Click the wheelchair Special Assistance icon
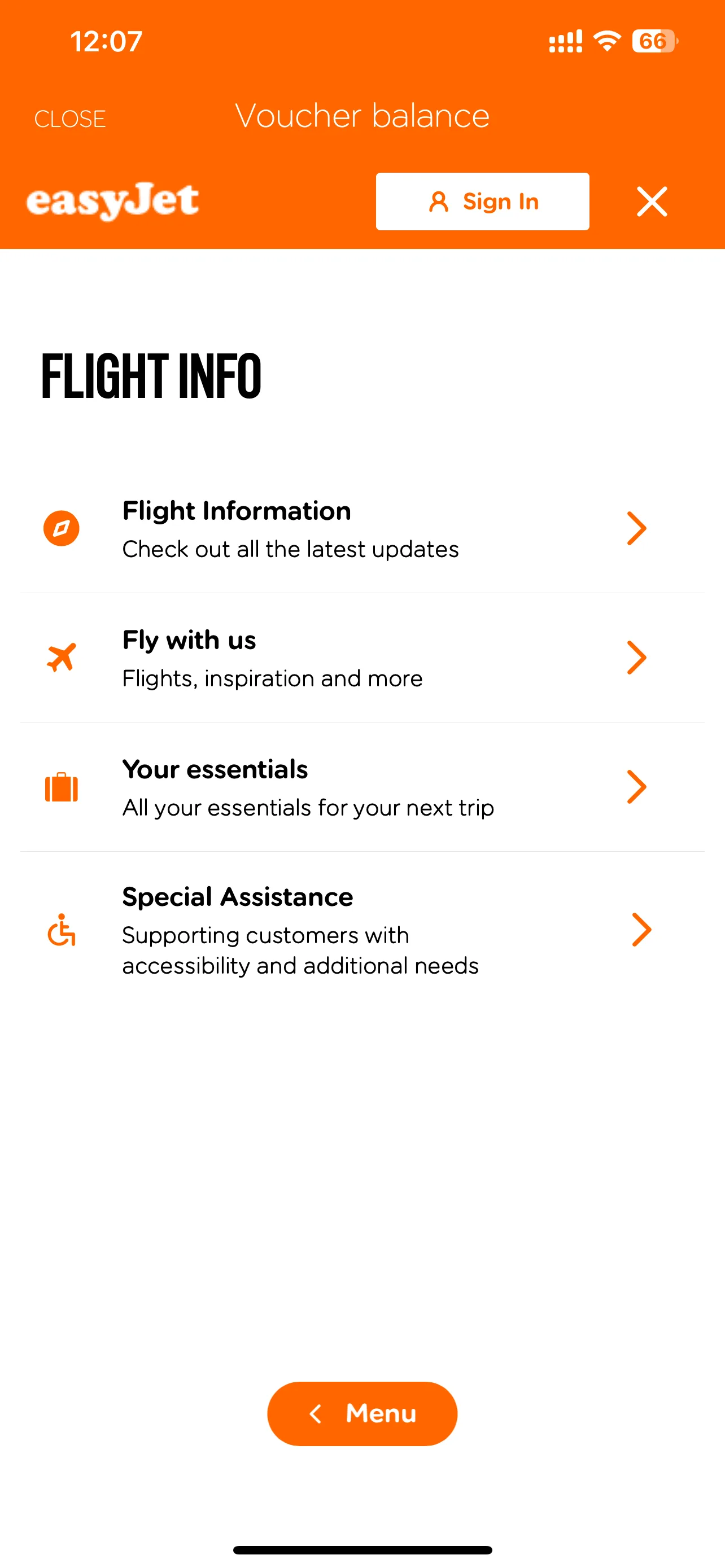Image resolution: width=725 pixels, height=1568 pixels. pos(62,930)
